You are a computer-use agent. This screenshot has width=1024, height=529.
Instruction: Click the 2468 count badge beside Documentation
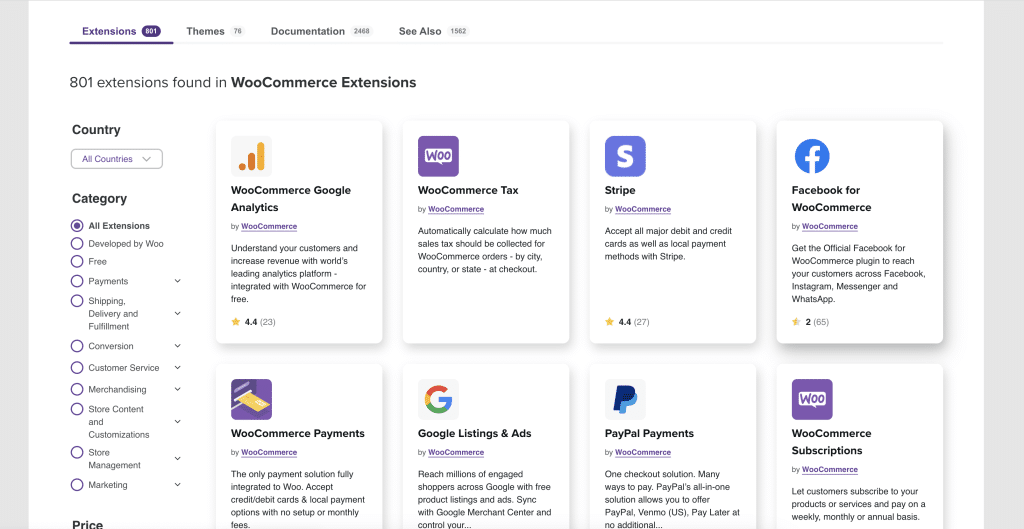[x=362, y=31]
